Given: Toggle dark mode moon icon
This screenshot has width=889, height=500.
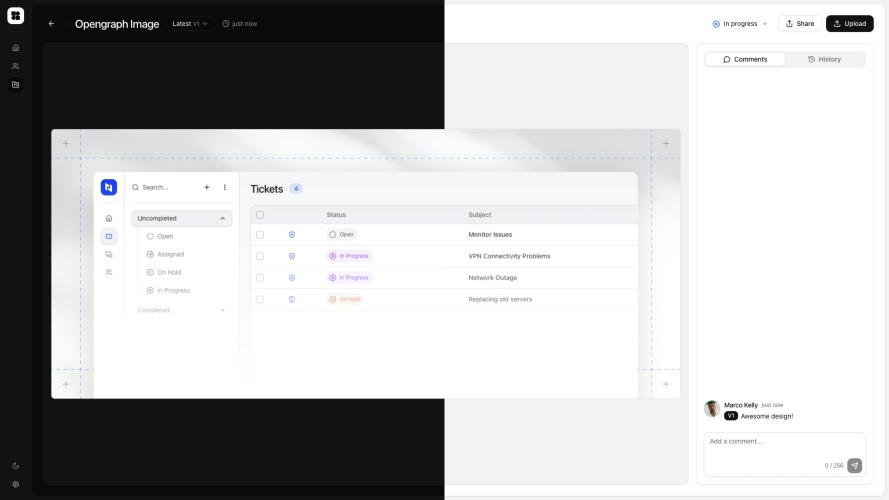Looking at the screenshot, I should coord(16,466).
